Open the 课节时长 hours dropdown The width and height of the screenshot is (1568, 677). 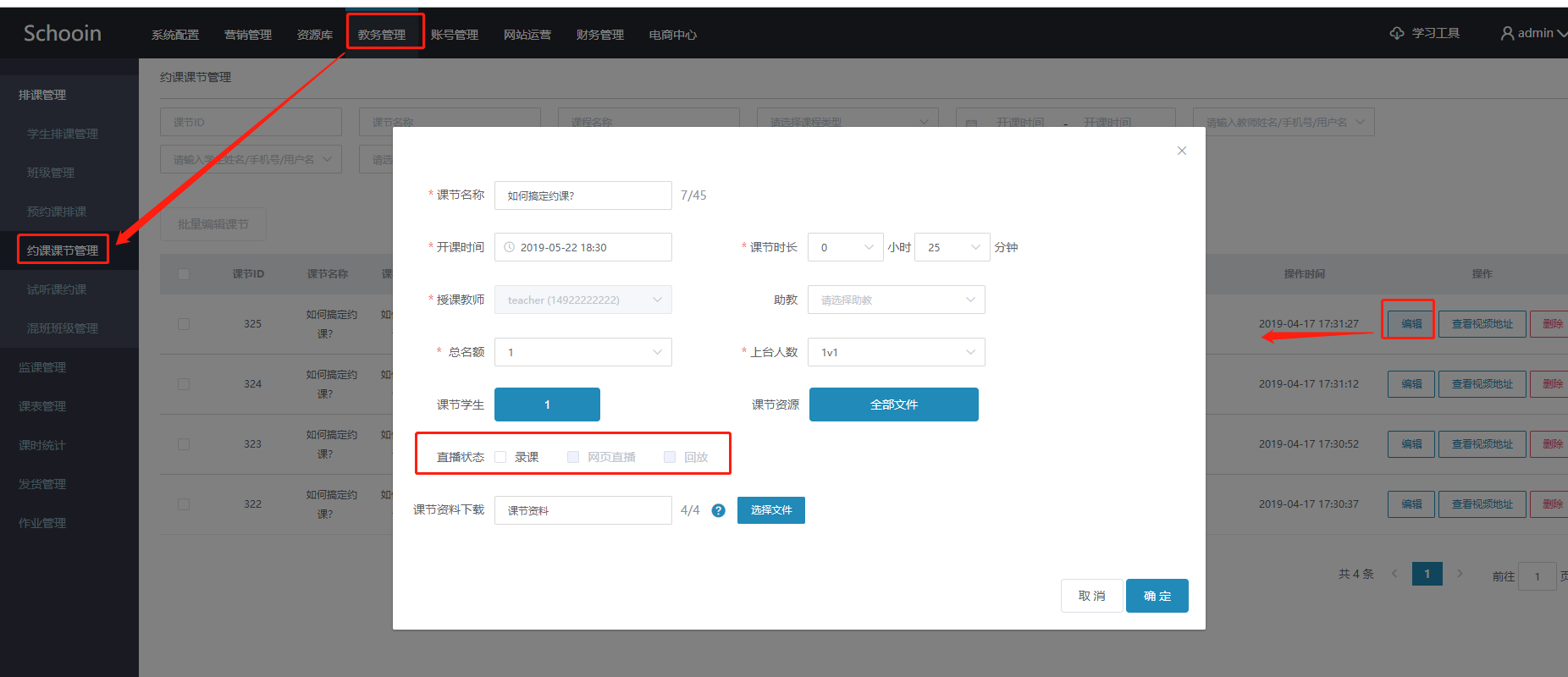click(846, 247)
